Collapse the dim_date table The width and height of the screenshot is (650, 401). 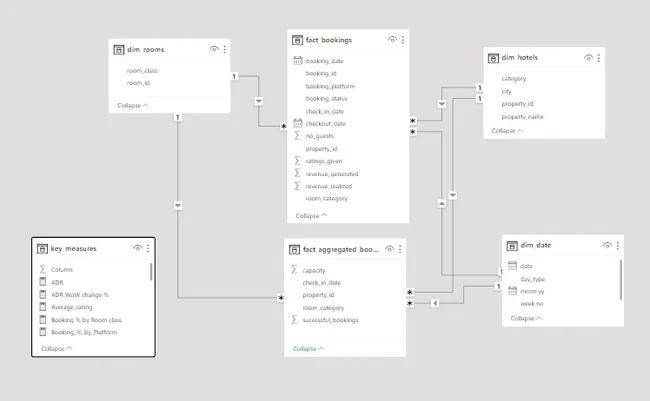526,318
